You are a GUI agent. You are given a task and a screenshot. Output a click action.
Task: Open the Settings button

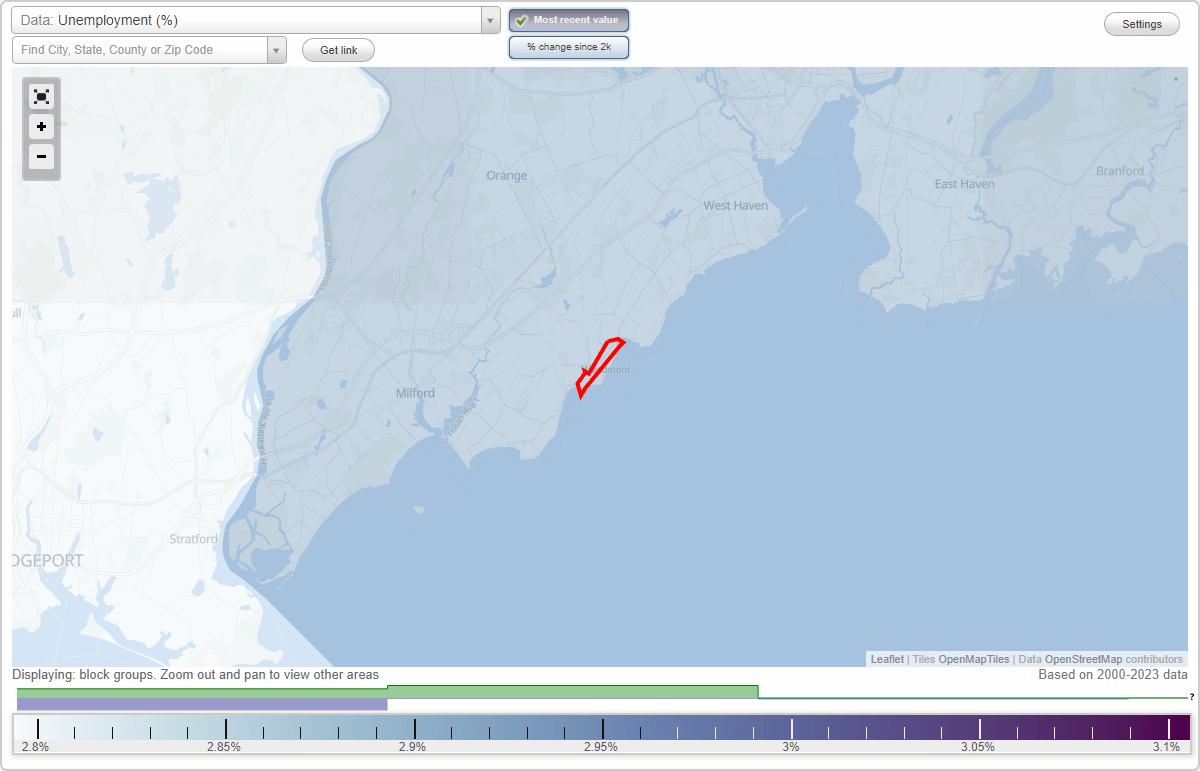tap(1141, 23)
